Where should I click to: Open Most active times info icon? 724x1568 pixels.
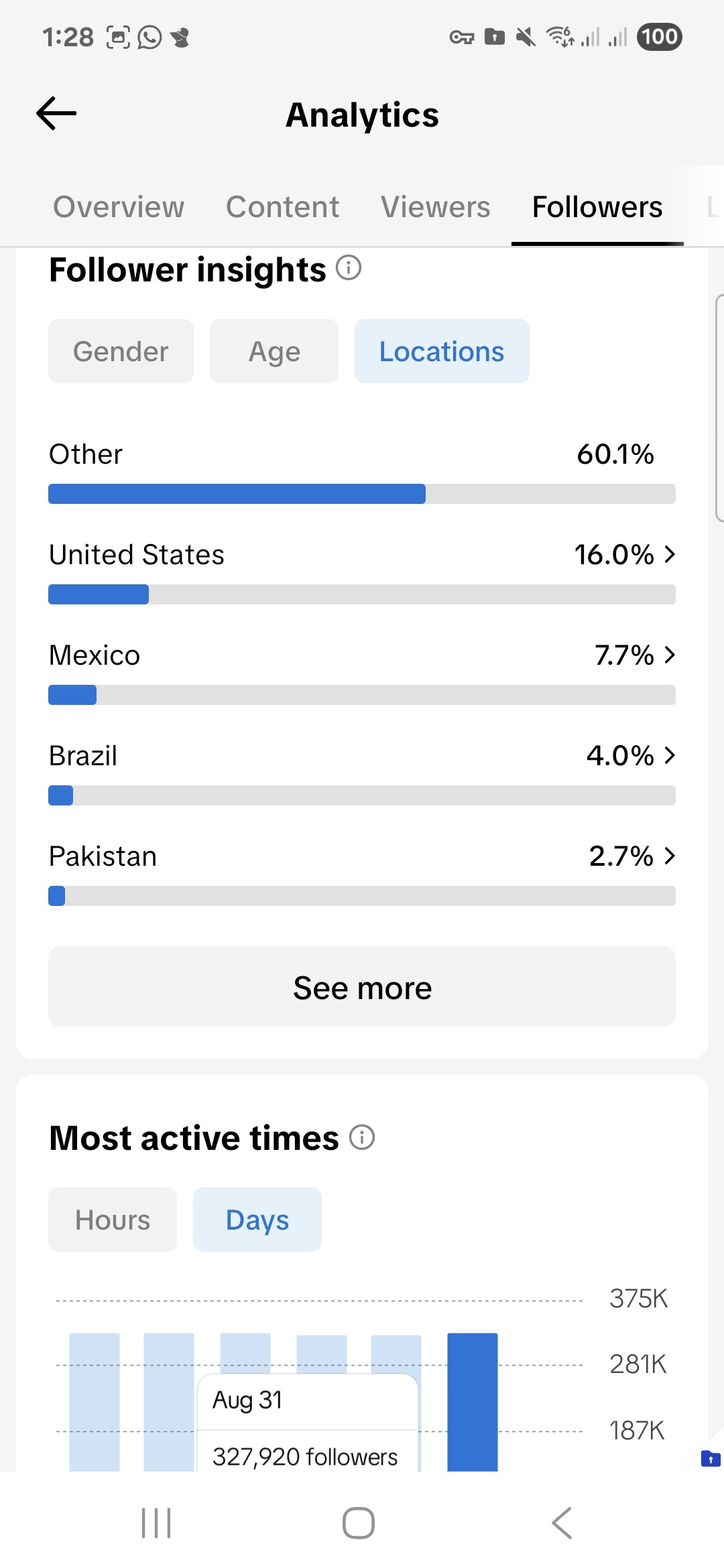[x=362, y=1137]
